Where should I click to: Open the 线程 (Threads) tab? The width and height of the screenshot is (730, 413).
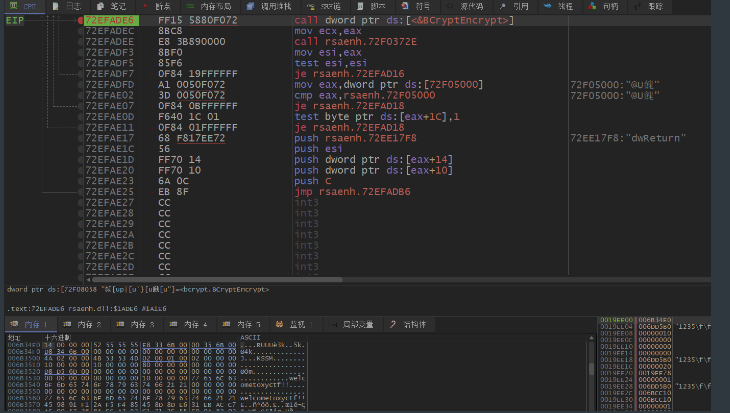pos(566,6)
